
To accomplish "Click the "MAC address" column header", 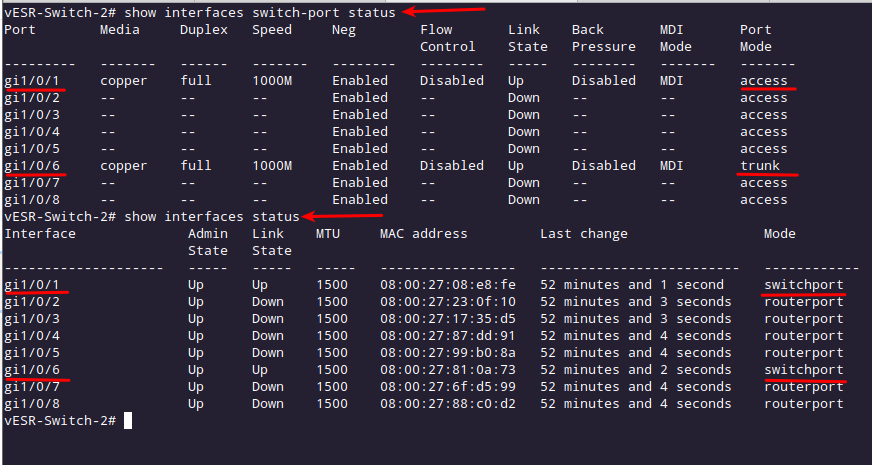I will click(x=424, y=234).
